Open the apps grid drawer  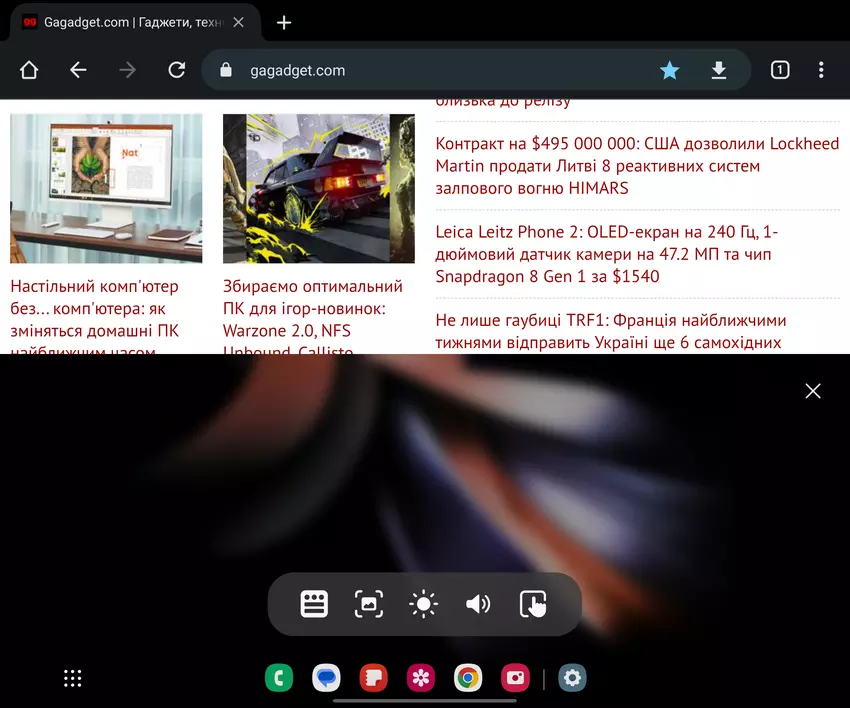(73, 678)
